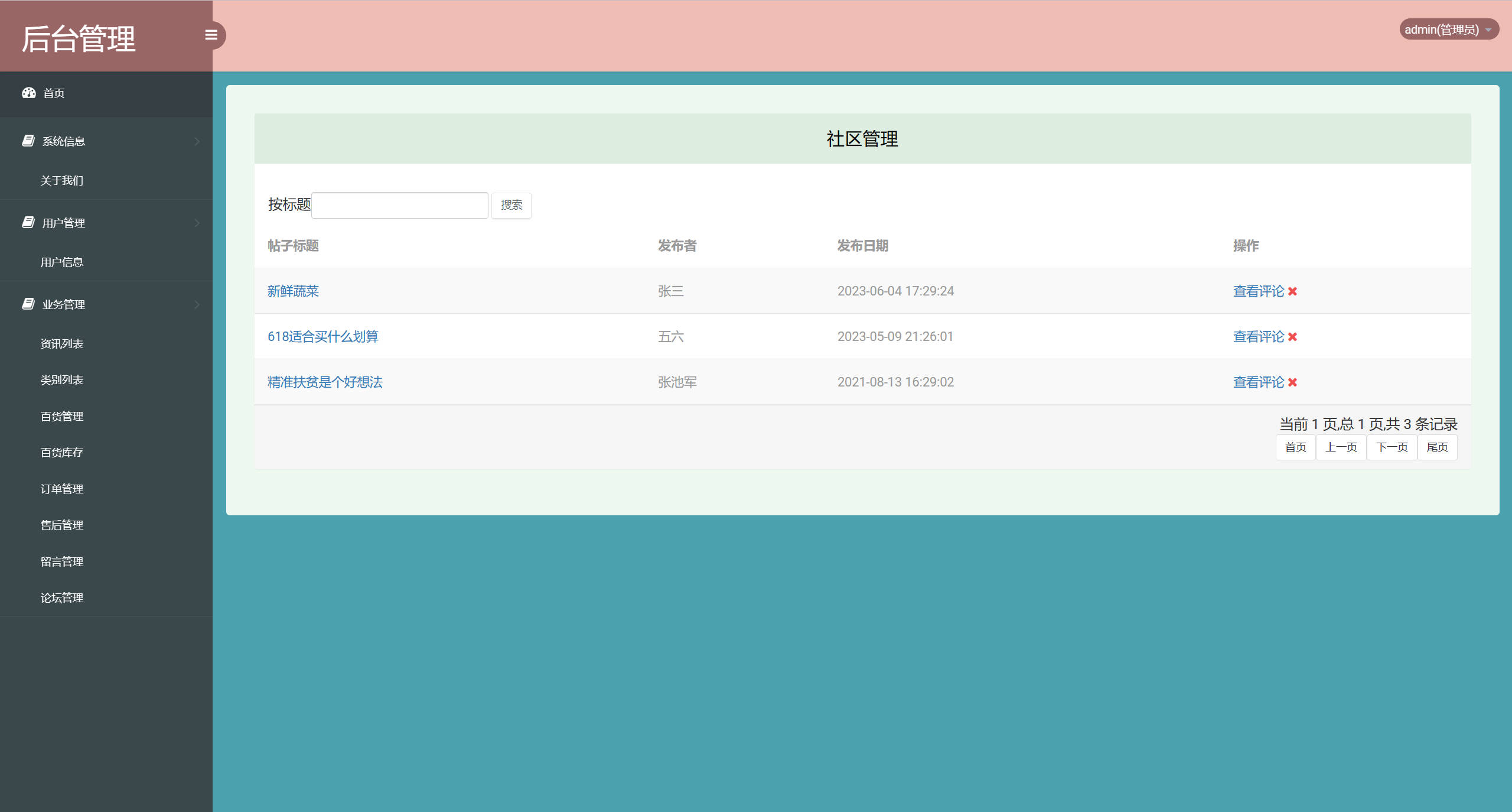The width and height of the screenshot is (1512, 812).
Task: Open the 精准扶贫是个好想法 post title link
Action: [325, 382]
